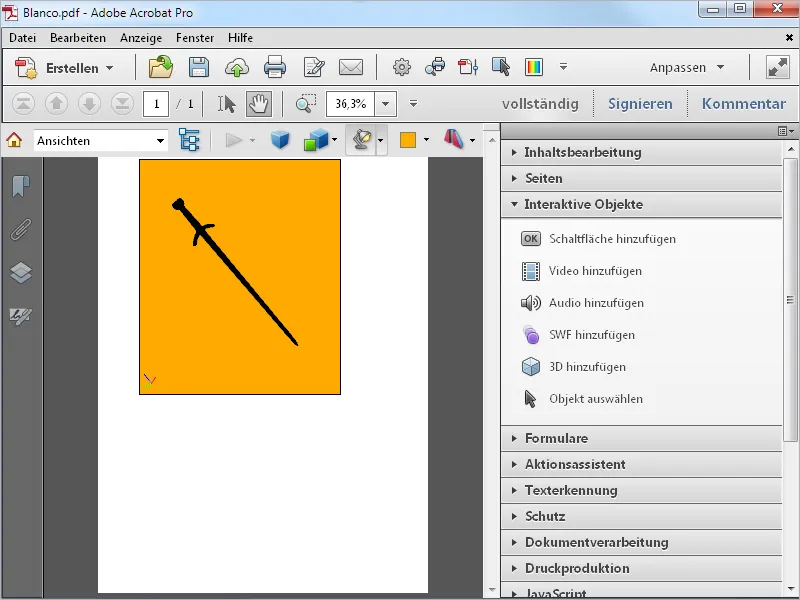Screen dimensions: 800x600
Task: Click the cross section tool icon
Action: click(x=454, y=139)
